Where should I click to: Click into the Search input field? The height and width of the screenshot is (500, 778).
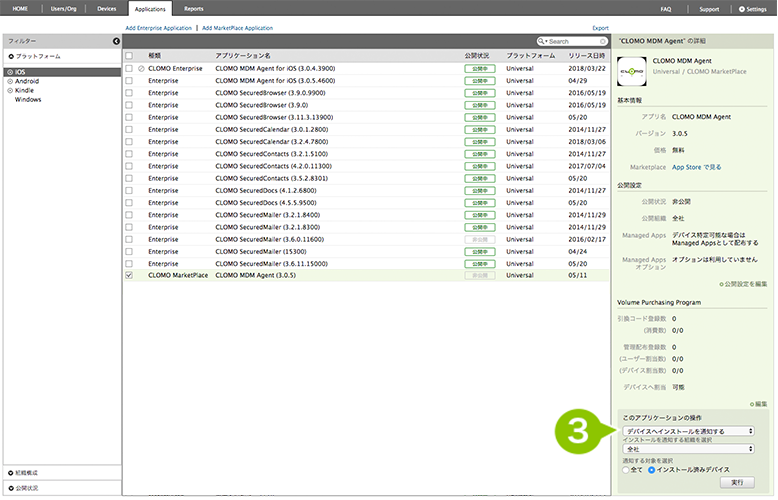click(x=573, y=42)
